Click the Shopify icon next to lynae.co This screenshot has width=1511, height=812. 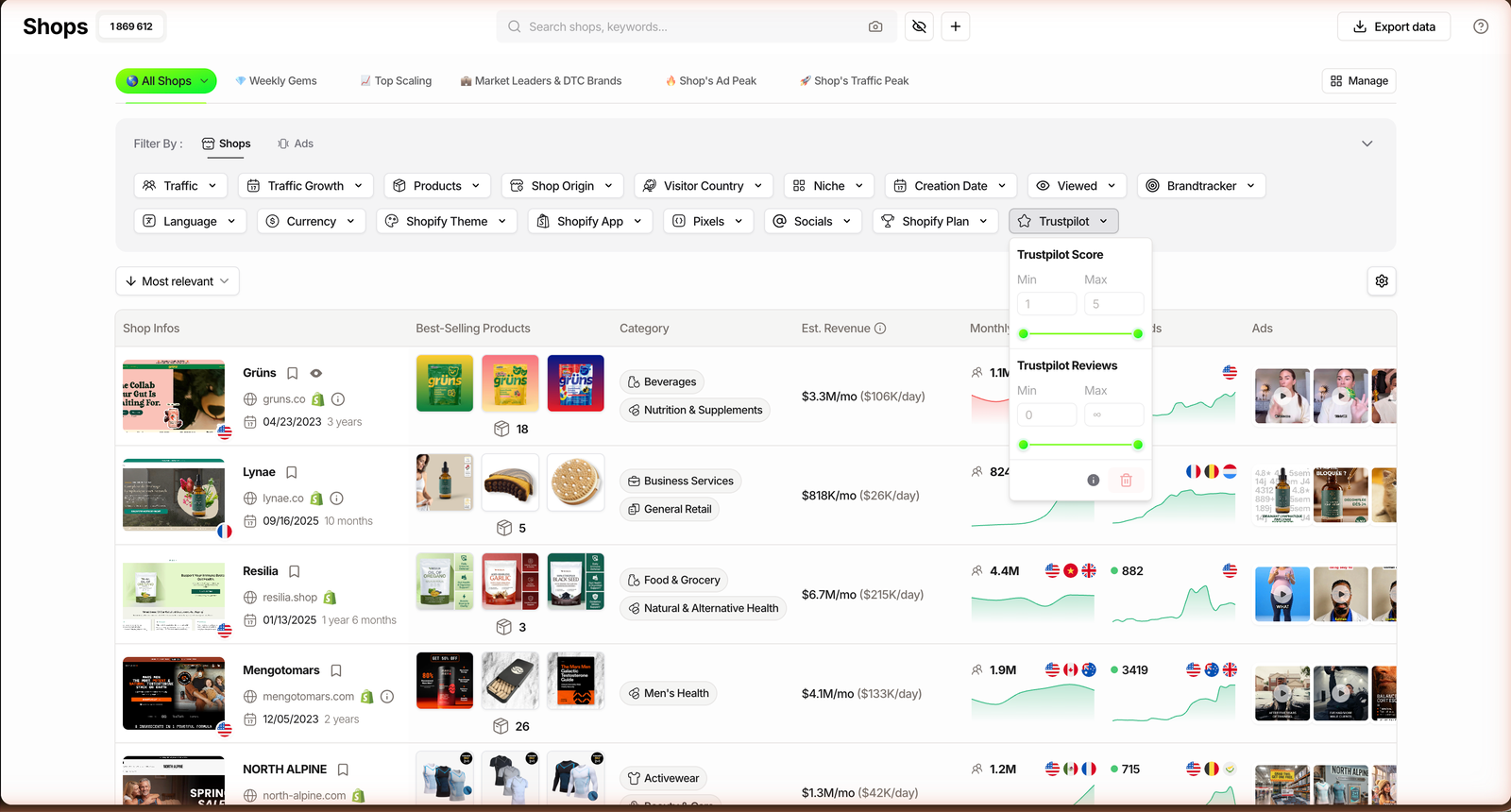[317, 499]
